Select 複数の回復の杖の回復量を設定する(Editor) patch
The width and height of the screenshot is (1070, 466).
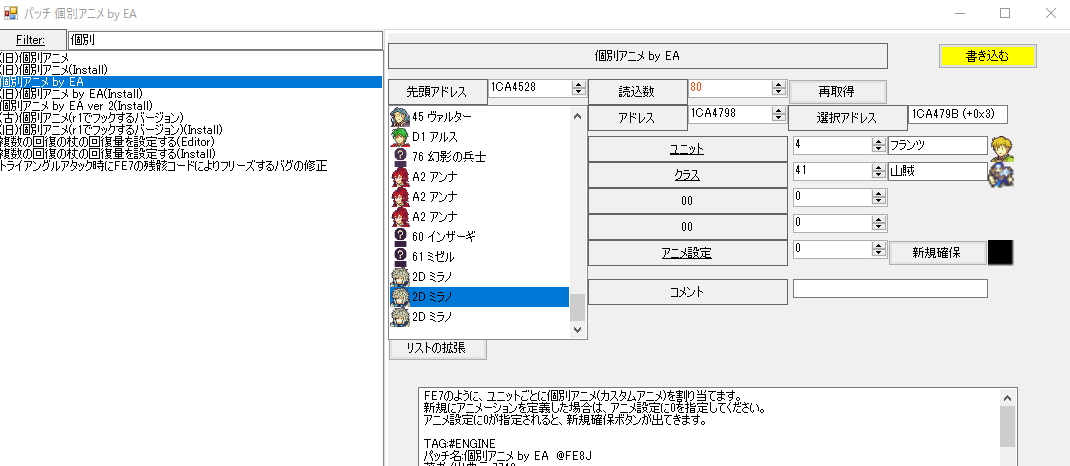click(x=191, y=141)
